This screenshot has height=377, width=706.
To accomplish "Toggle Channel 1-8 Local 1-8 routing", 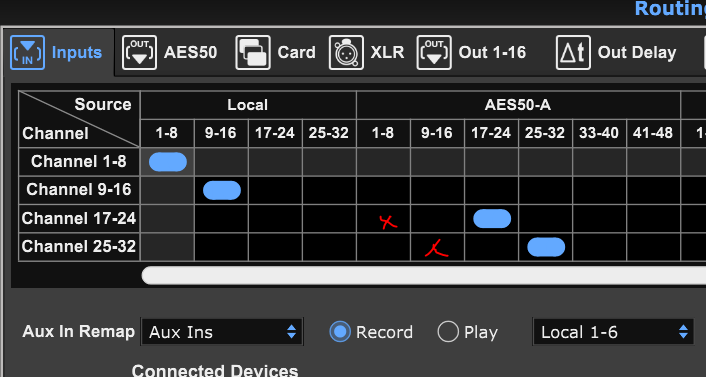I will (x=167, y=162).
